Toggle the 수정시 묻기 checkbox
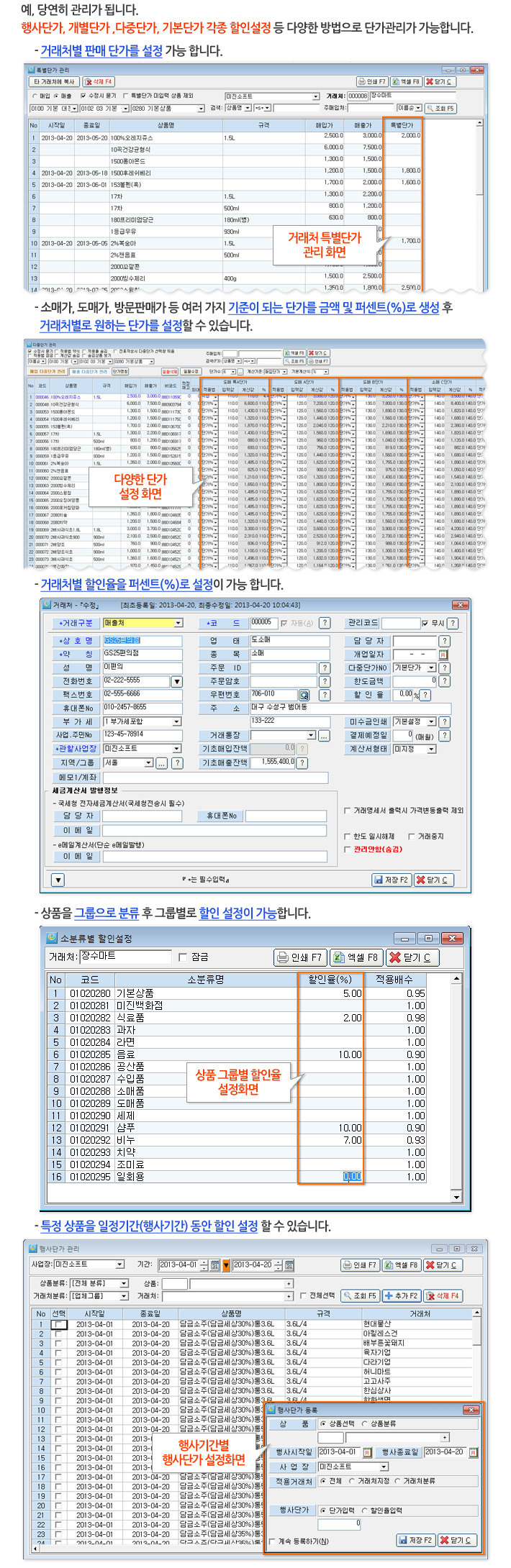Viewport: 511px width, 1568px height. (x=83, y=95)
